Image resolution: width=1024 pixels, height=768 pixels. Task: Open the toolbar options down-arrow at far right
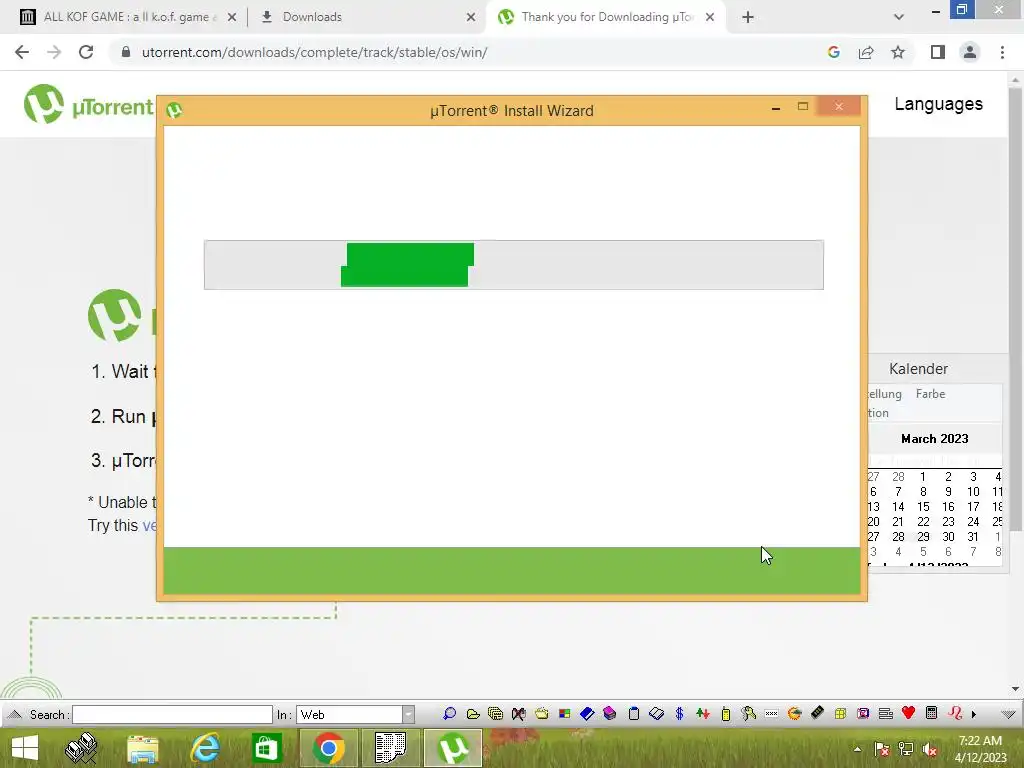point(1008,714)
